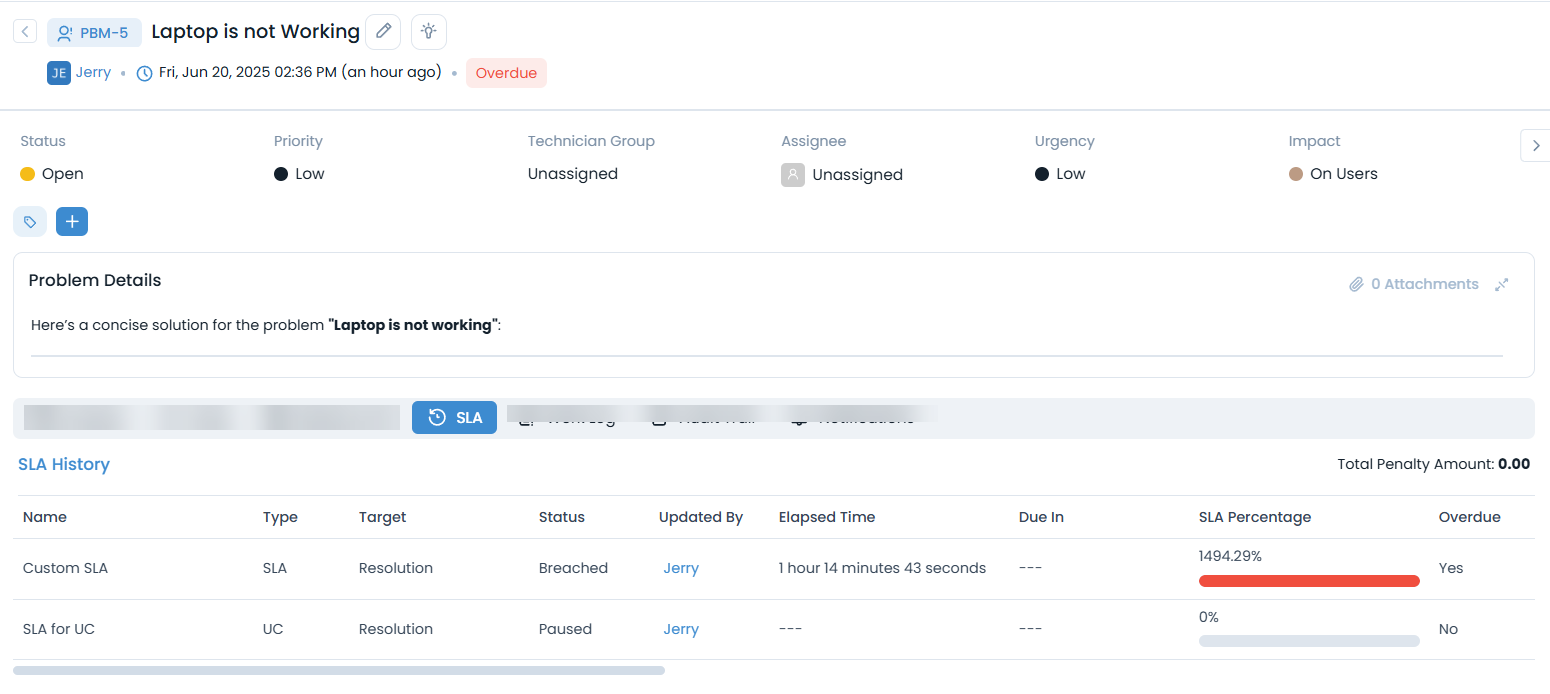Screen dimensions: 1550x694
Task: Select the SLA tab
Action: click(454, 418)
